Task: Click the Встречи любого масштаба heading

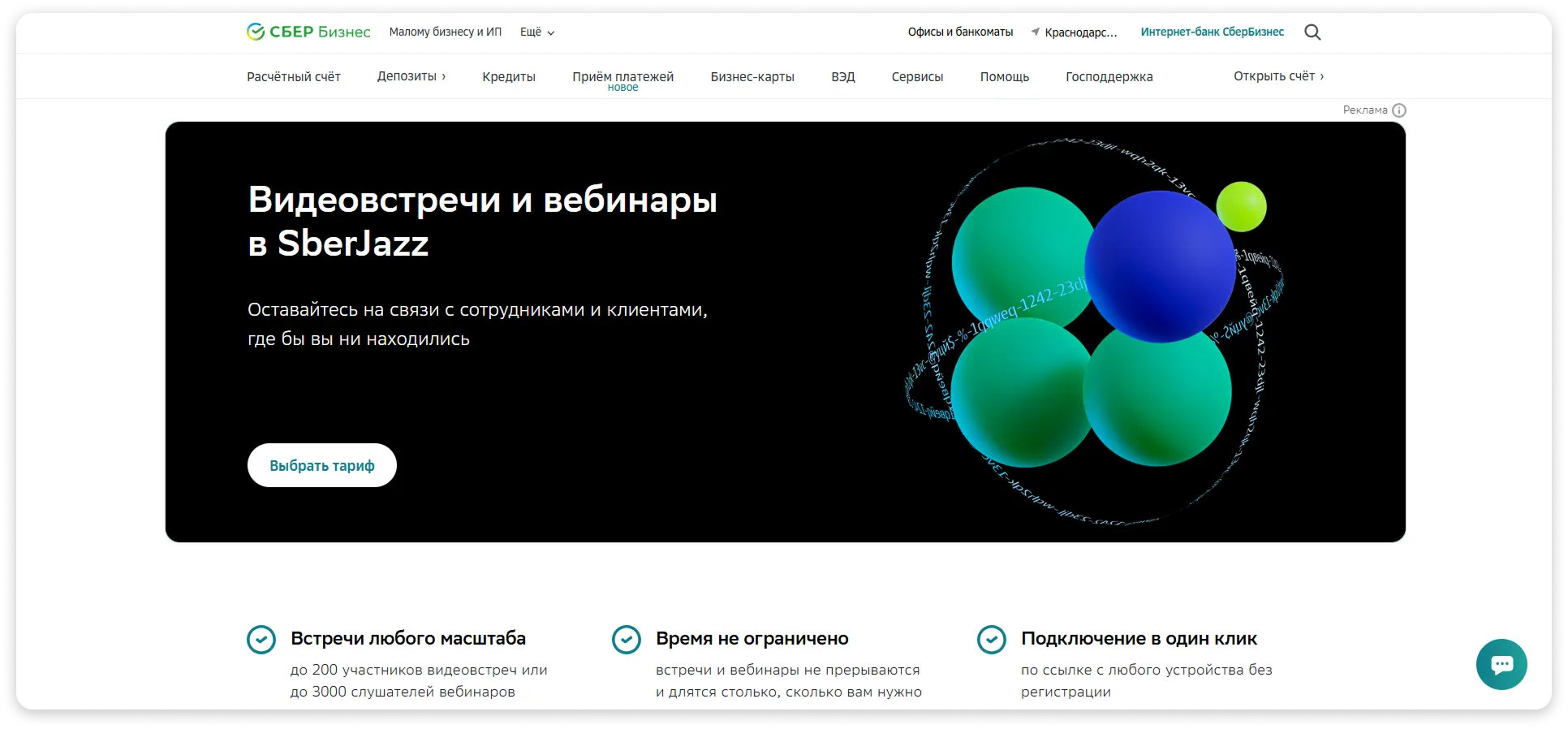Action: (x=408, y=639)
